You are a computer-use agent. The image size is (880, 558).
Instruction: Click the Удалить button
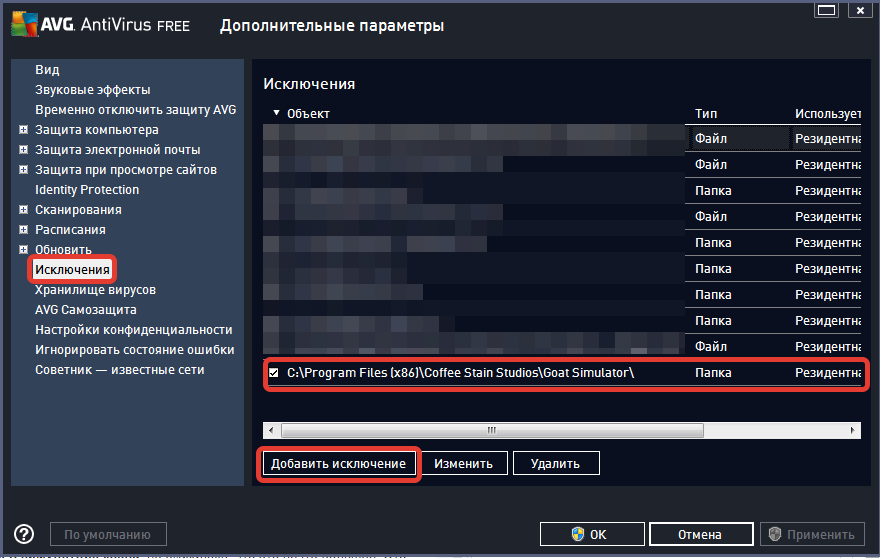click(x=554, y=464)
